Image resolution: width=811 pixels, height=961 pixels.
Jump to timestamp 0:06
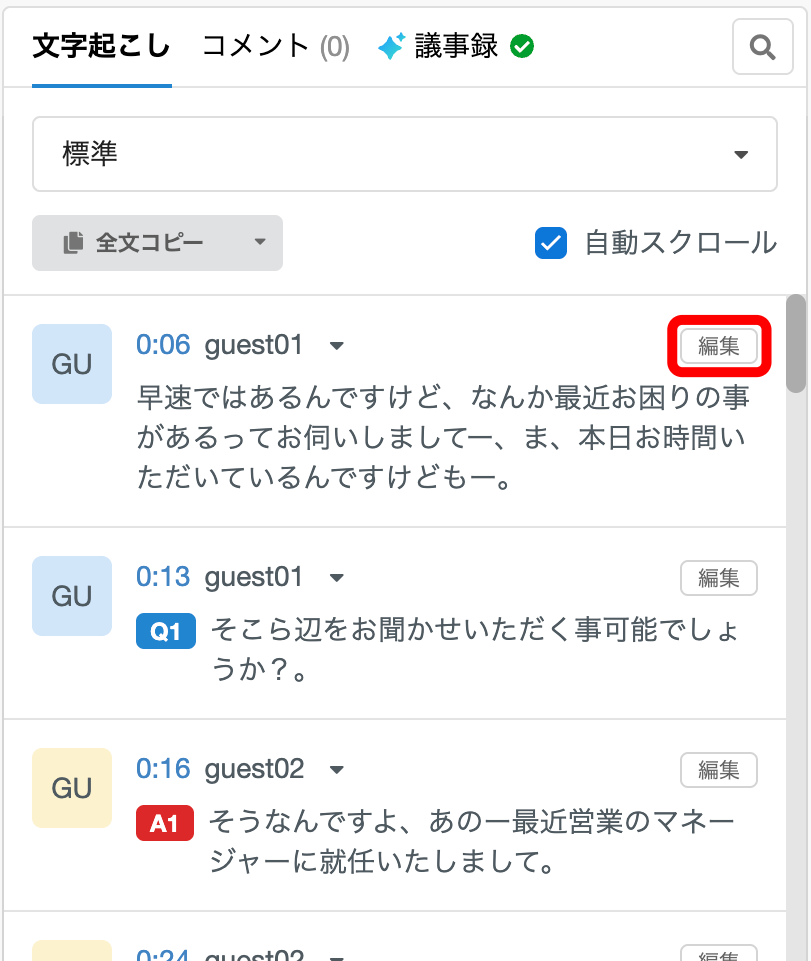[x=163, y=345]
